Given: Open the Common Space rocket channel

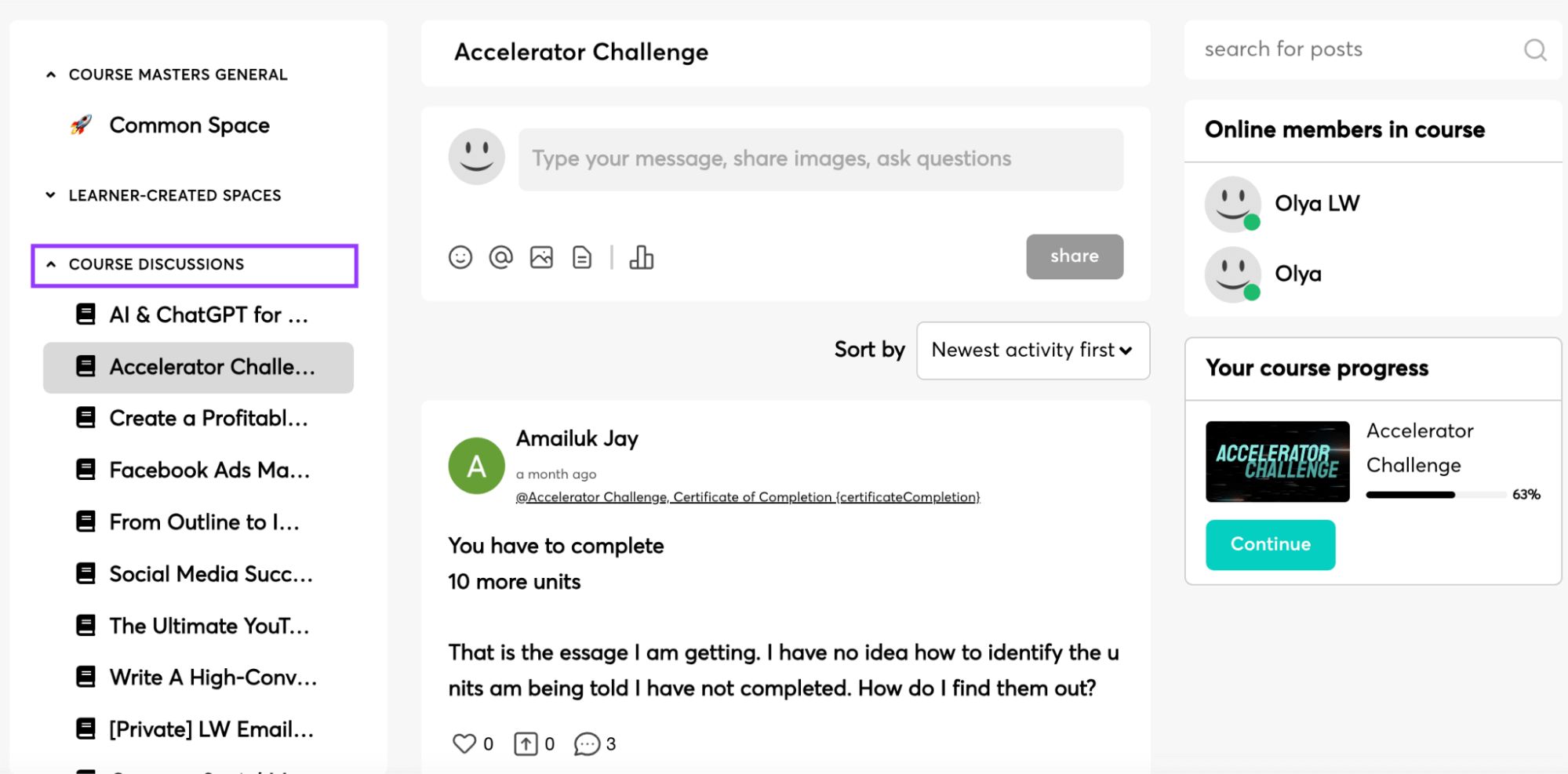Looking at the screenshot, I should (x=189, y=125).
